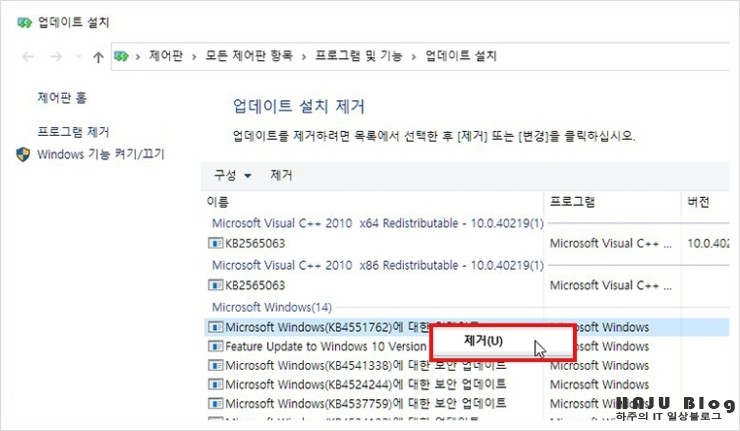Select Microsoft Windows(KB4551762) update row
The width and height of the screenshot is (740, 431).
click(x=467, y=327)
